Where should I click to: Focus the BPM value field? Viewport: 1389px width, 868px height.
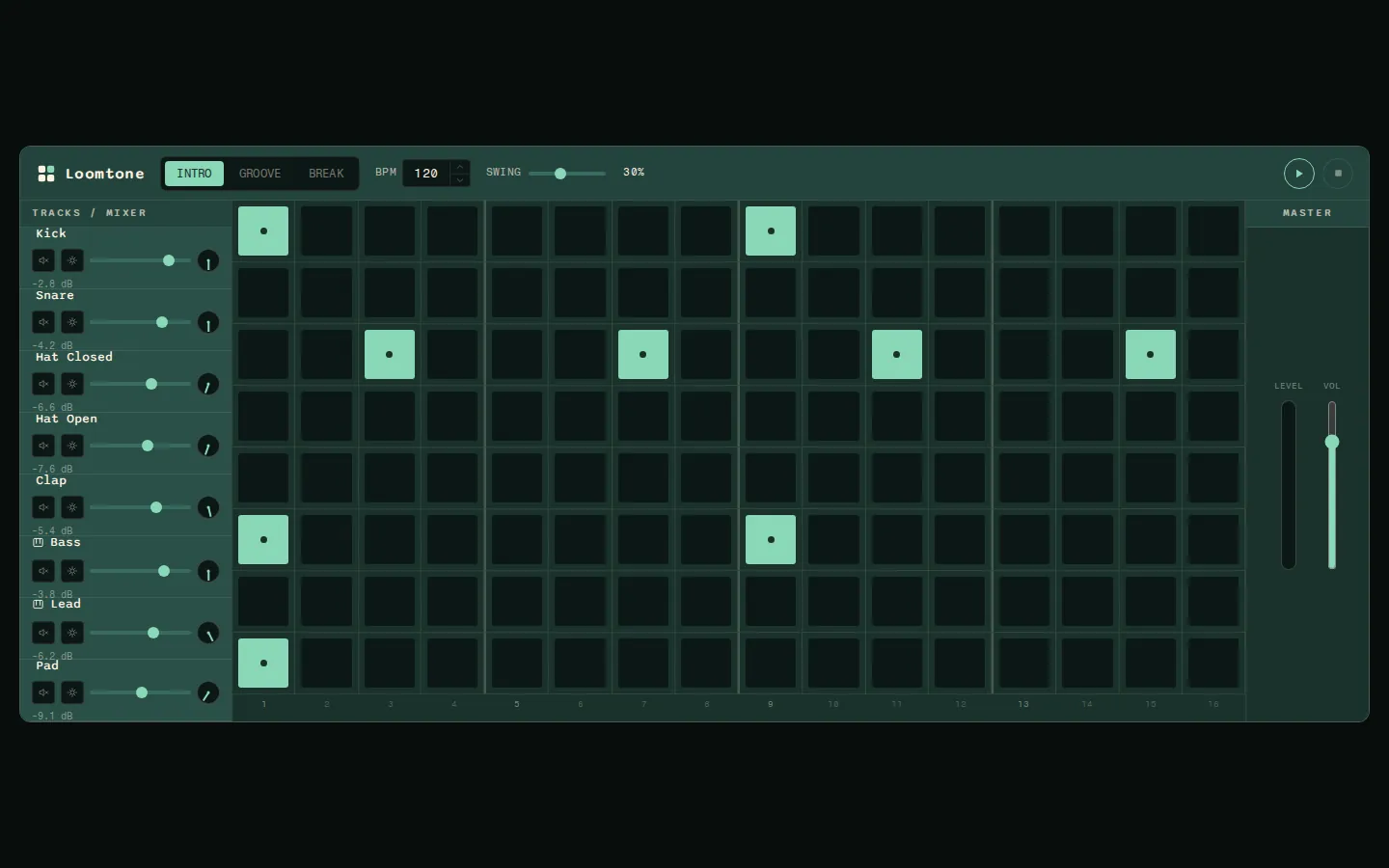[426, 174]
